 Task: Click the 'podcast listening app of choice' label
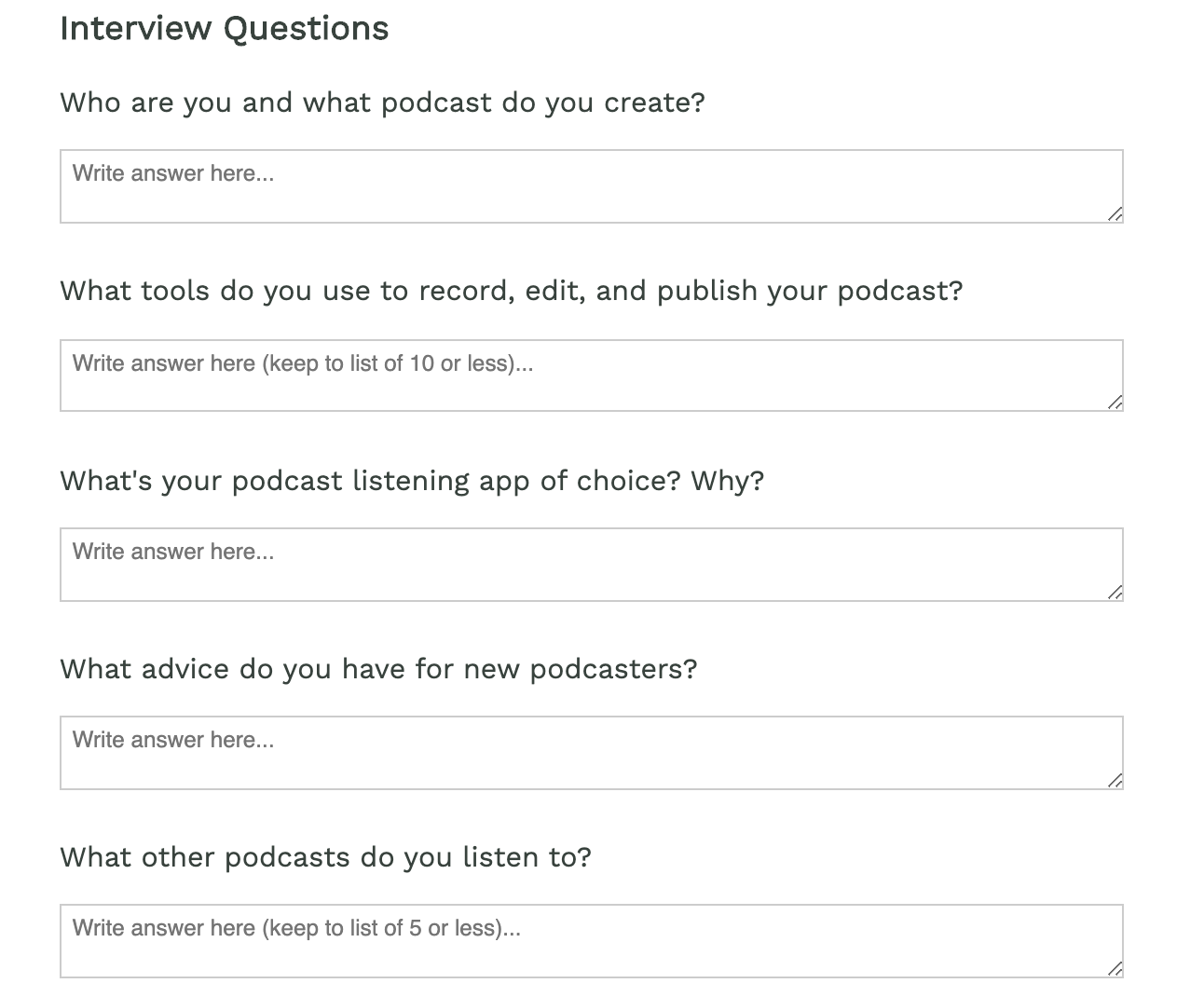pos(412,481)
